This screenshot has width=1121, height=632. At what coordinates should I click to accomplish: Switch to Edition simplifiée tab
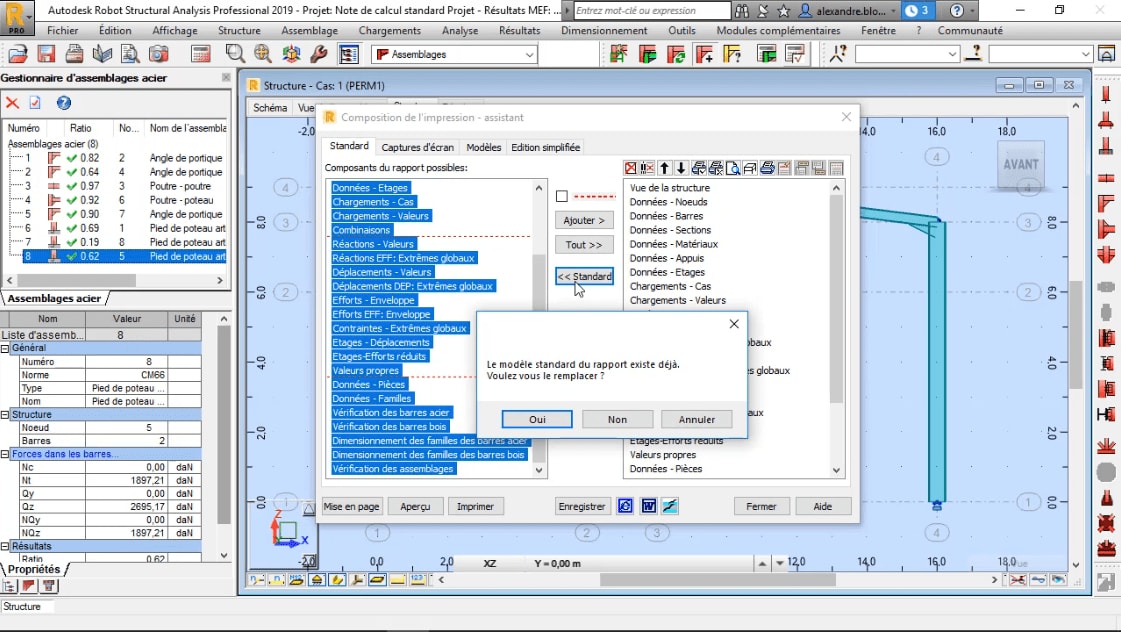[545, 147]
